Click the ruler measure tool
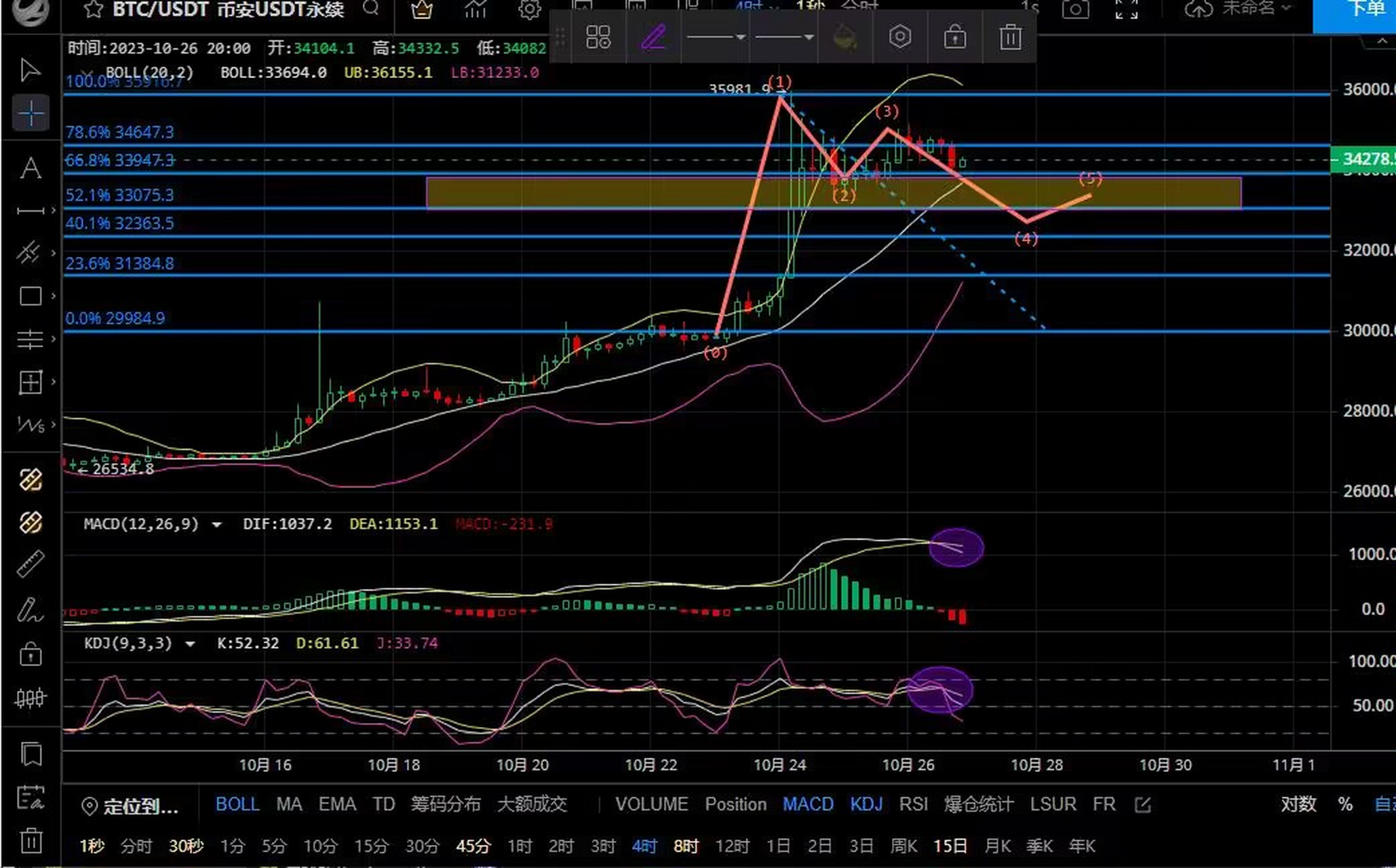 point(31,564)
